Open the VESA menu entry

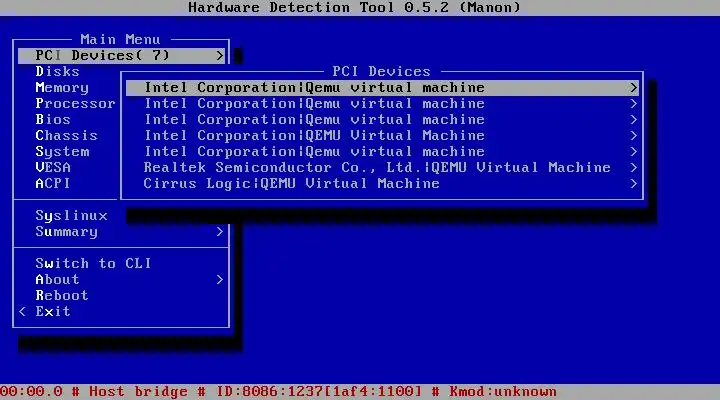(53, 167)
